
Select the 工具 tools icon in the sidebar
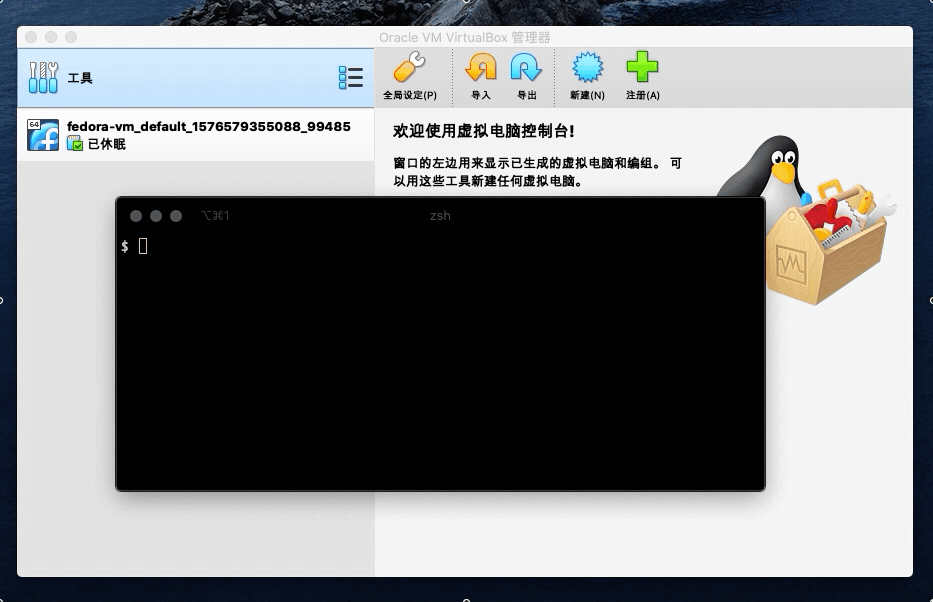click(43, 77)
